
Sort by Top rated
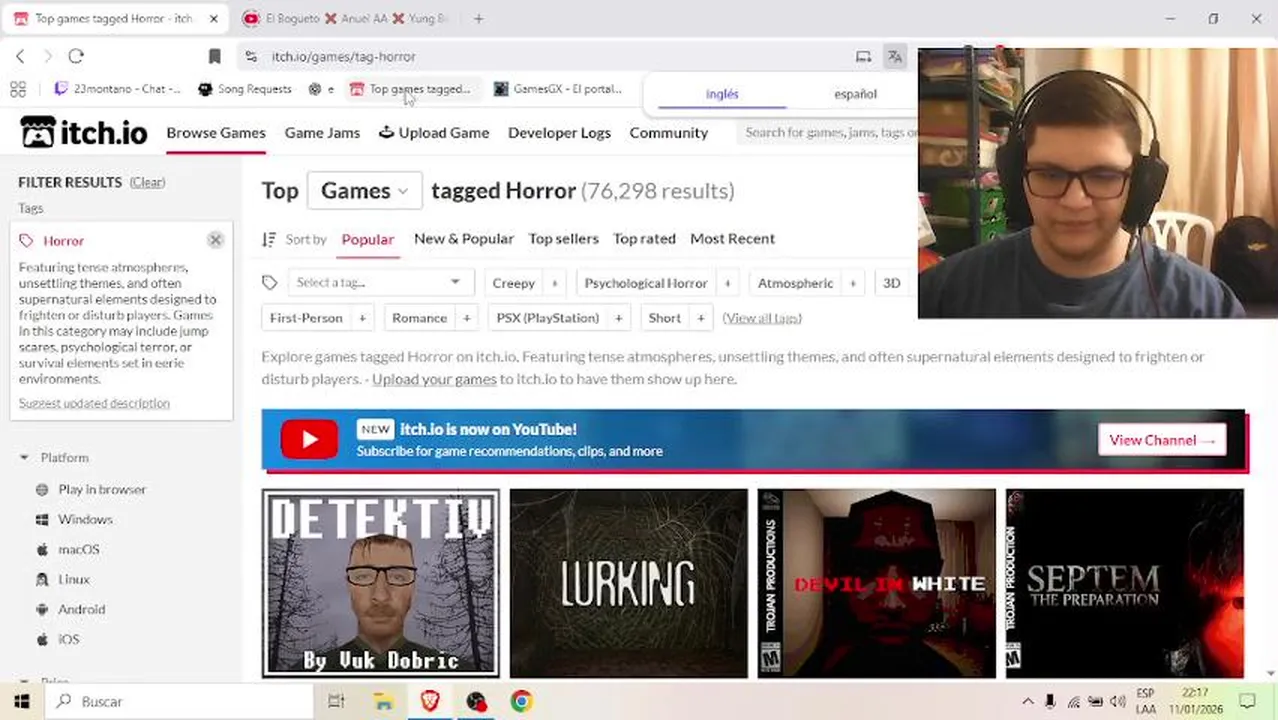pos(644,239)
